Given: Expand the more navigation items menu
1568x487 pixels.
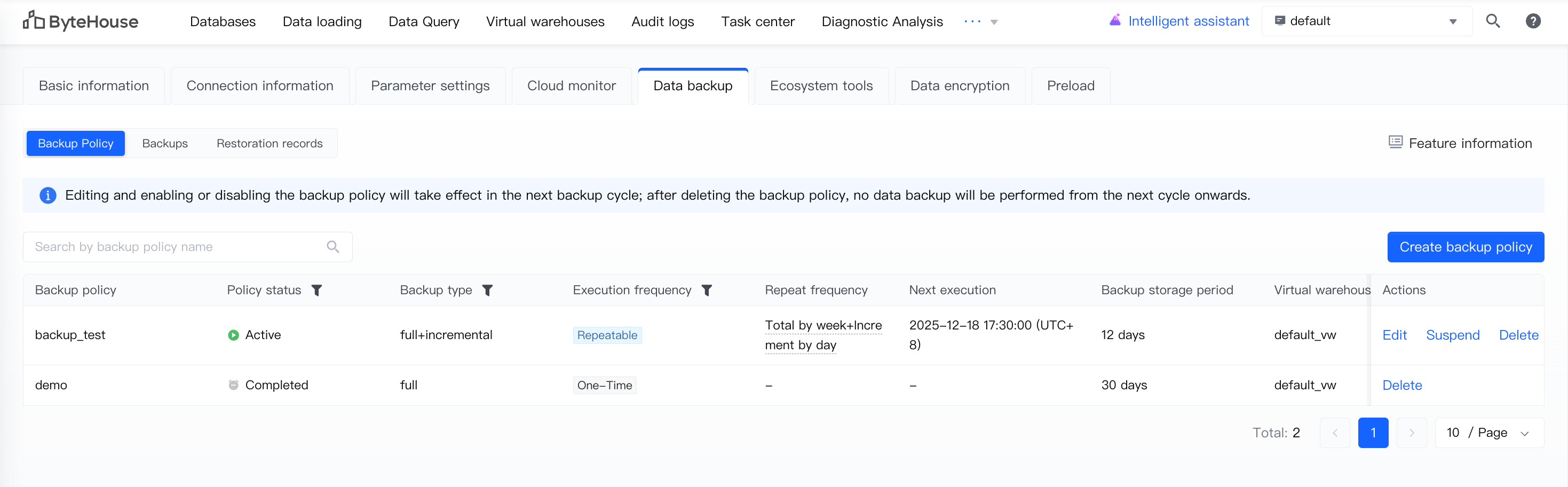Looking at the screenshot, I should coord(980,22).
